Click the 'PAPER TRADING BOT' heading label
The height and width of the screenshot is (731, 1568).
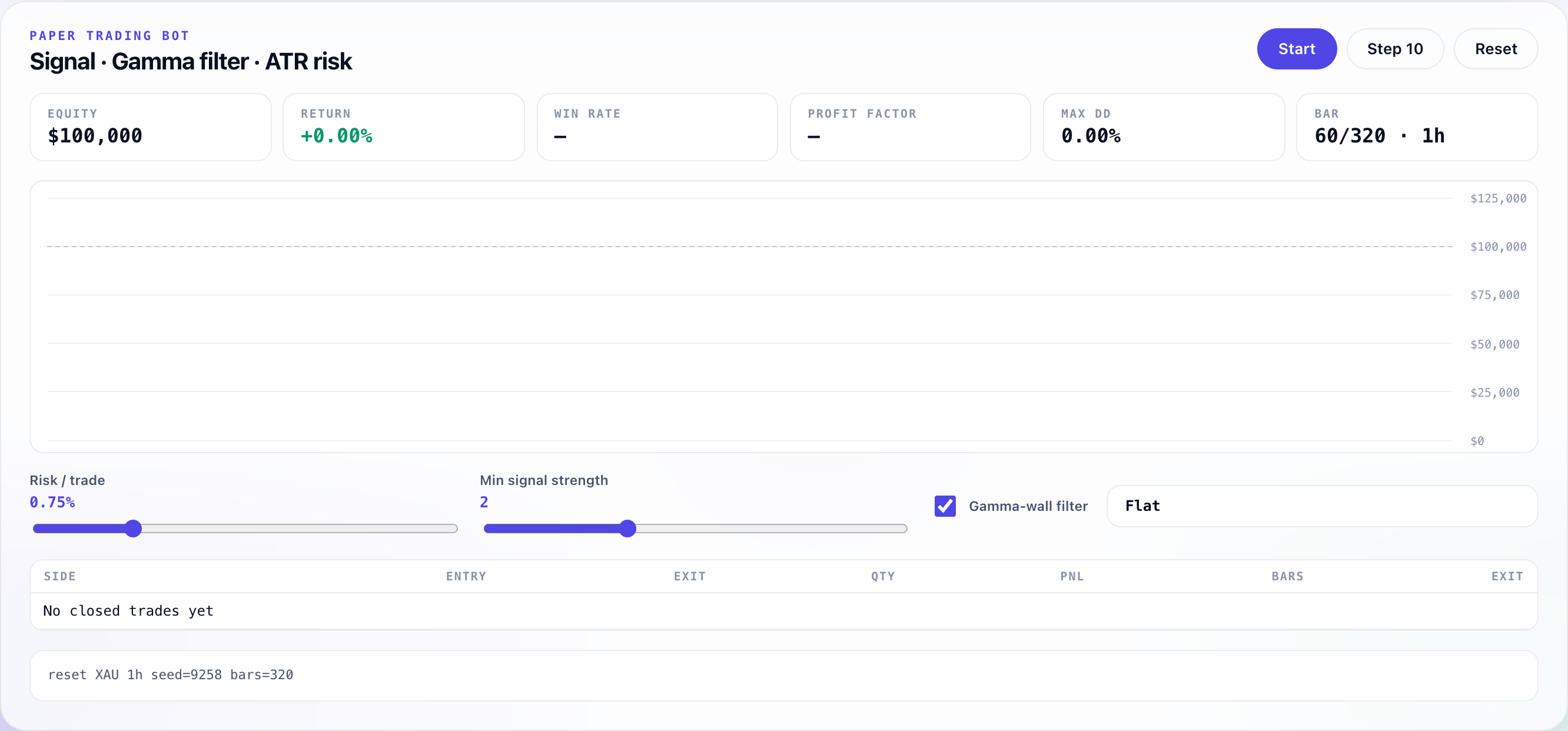109,36
